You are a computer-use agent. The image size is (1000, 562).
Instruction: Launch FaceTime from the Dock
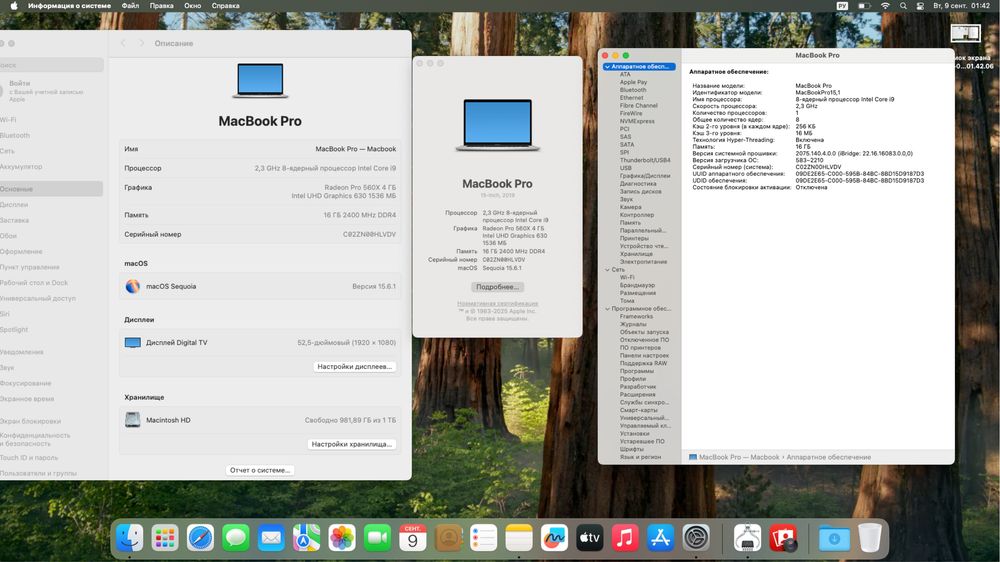tap(377, 538)
